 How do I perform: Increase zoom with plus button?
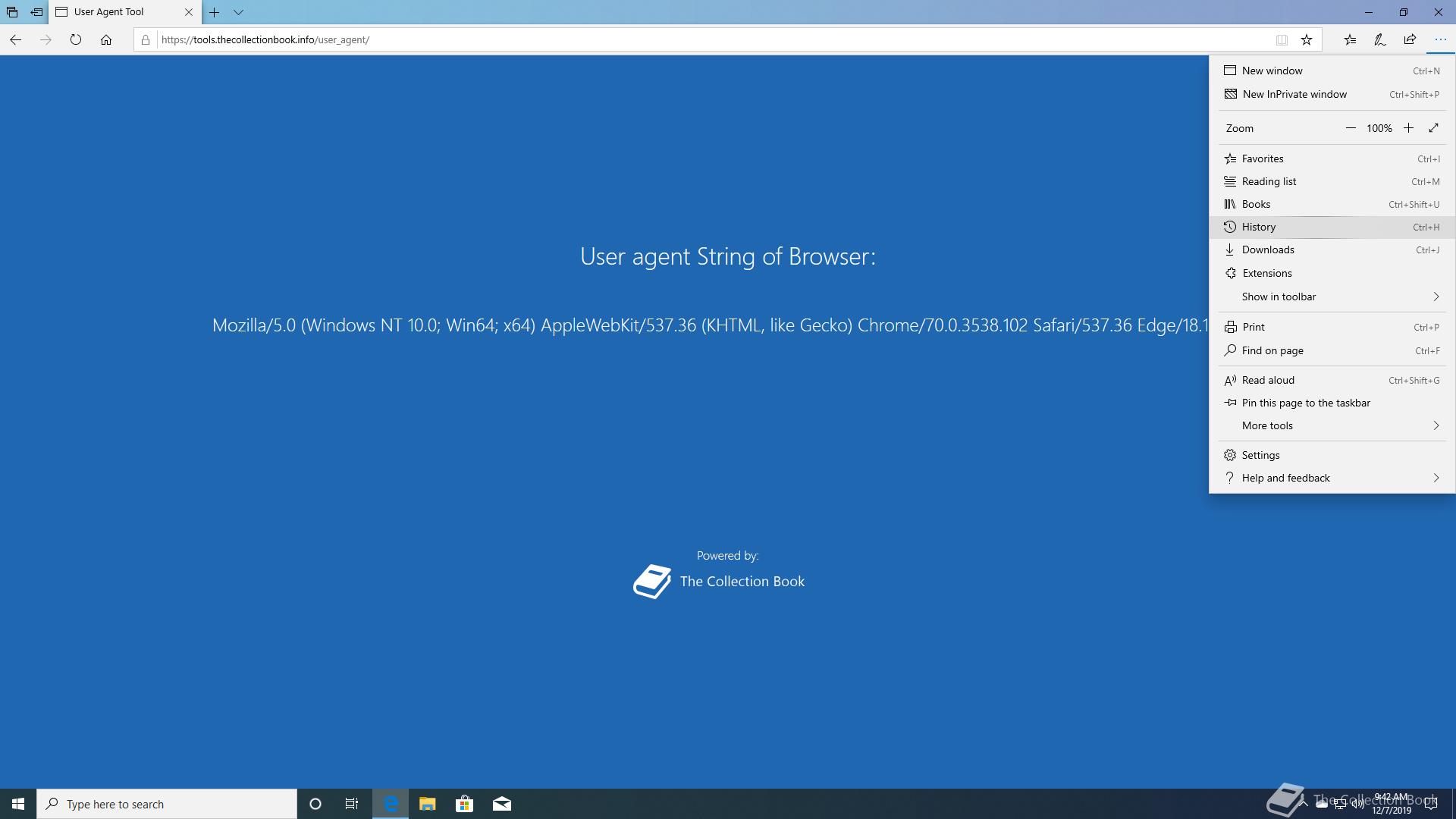pos(1408,128)
